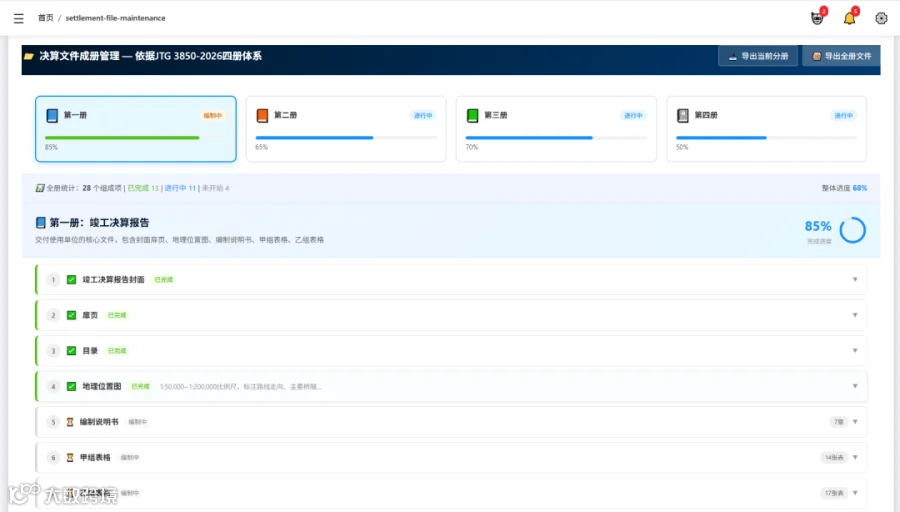Click the blue book icon of 第一册 card
Screen dimensions: 900x512
pos(52,115)
